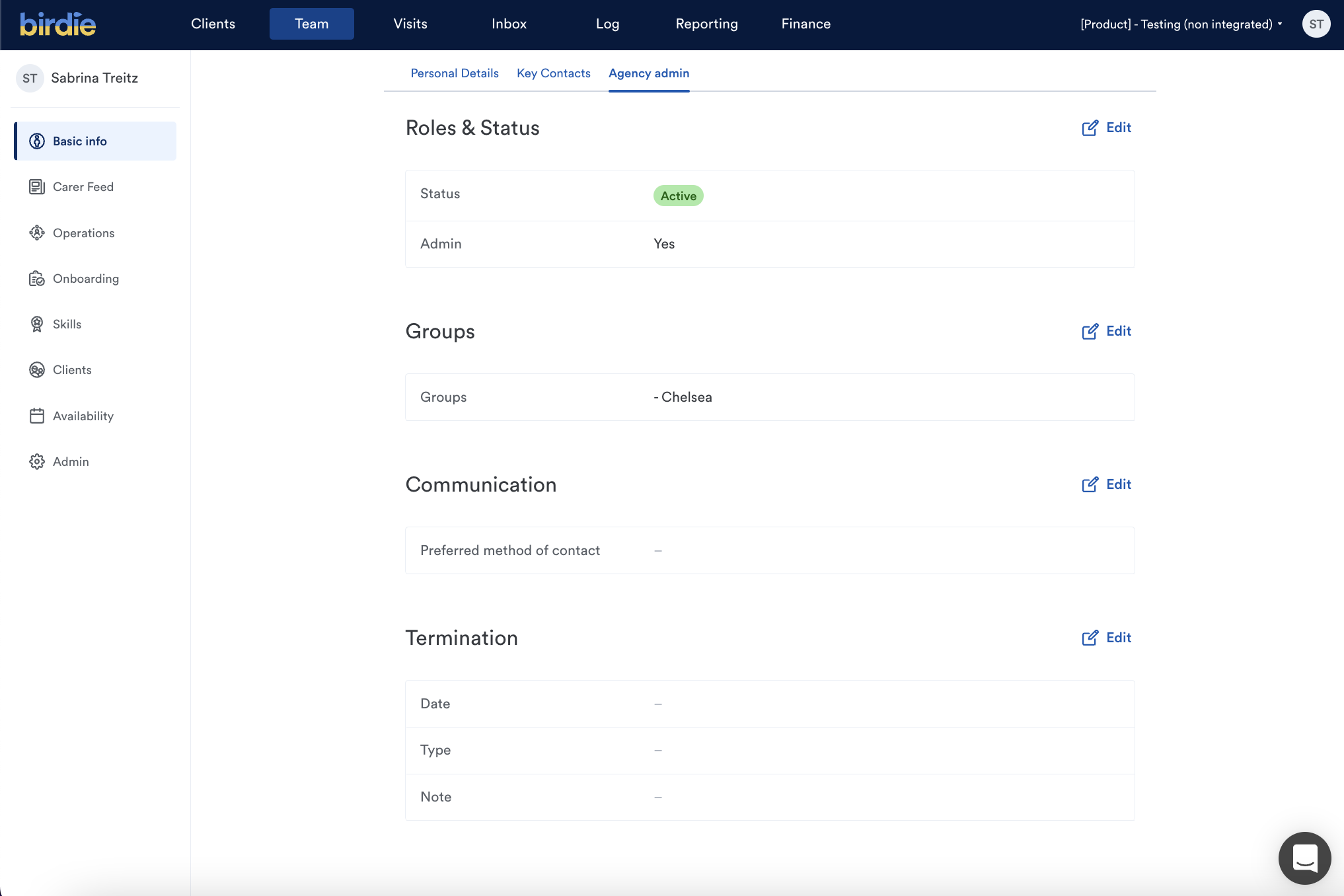Edit the Termination section

[1107, 638]
